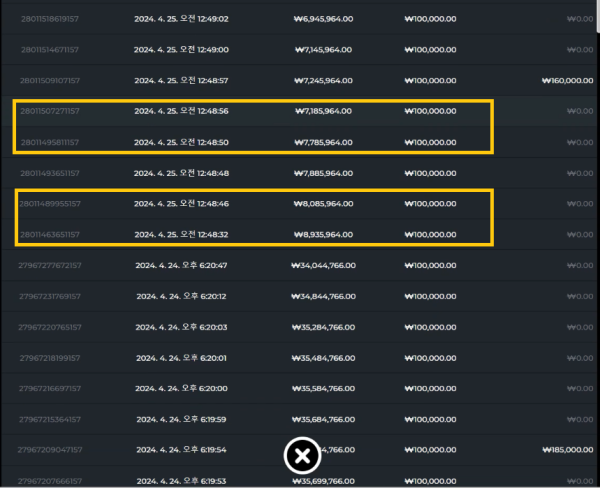Select the ₩100,000.00 bet in the 6:20:47 row
Screen dimensions: 600x488
(430, 265)
